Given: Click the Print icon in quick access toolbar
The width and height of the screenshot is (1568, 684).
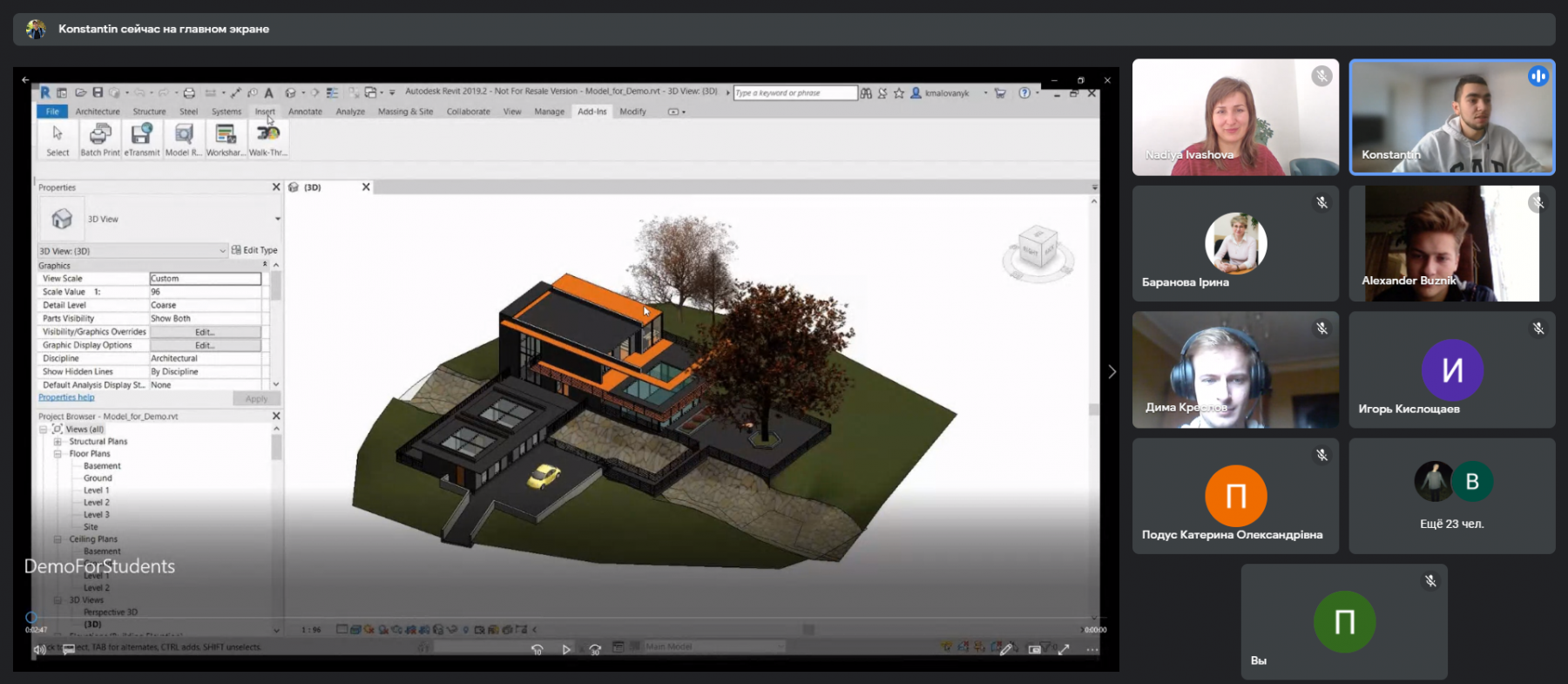Looking at the screenshot, I should 189,92.
